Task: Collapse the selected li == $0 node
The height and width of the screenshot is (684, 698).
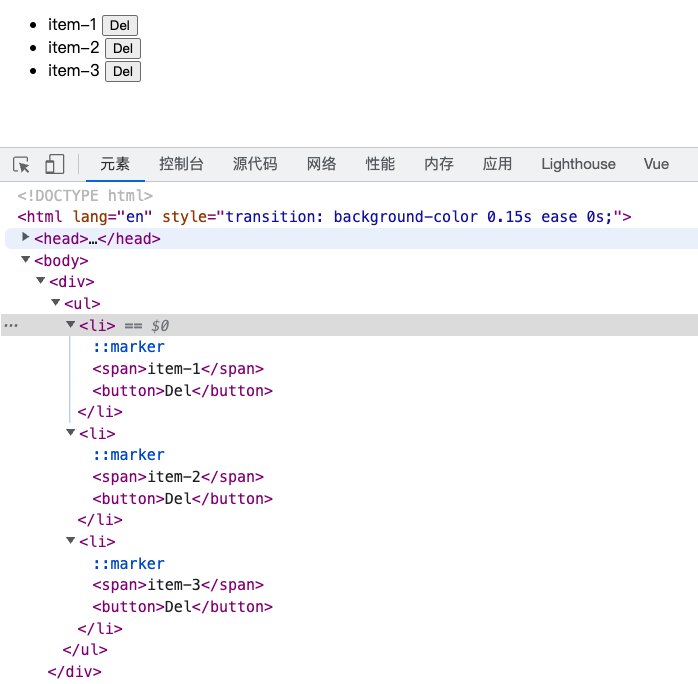Action: click(x=70, y=324)
